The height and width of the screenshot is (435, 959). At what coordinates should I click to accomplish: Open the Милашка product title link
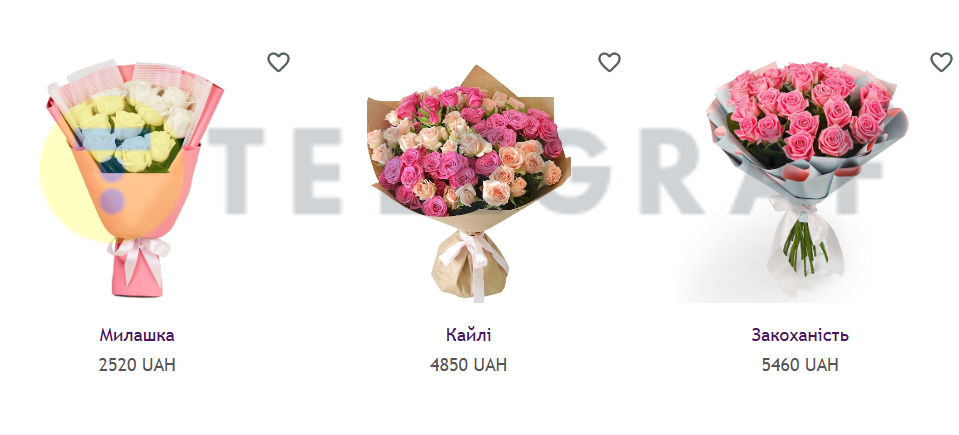(x=137, y=335)
